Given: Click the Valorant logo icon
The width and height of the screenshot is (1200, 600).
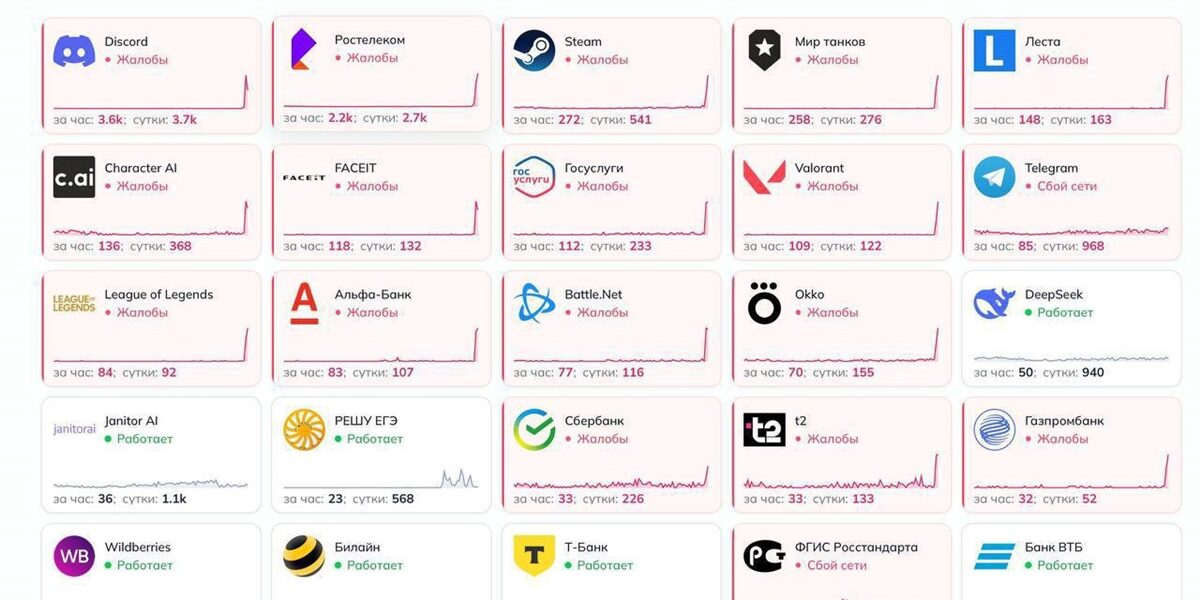Looking at the screenshot, I should click(764, 177).
